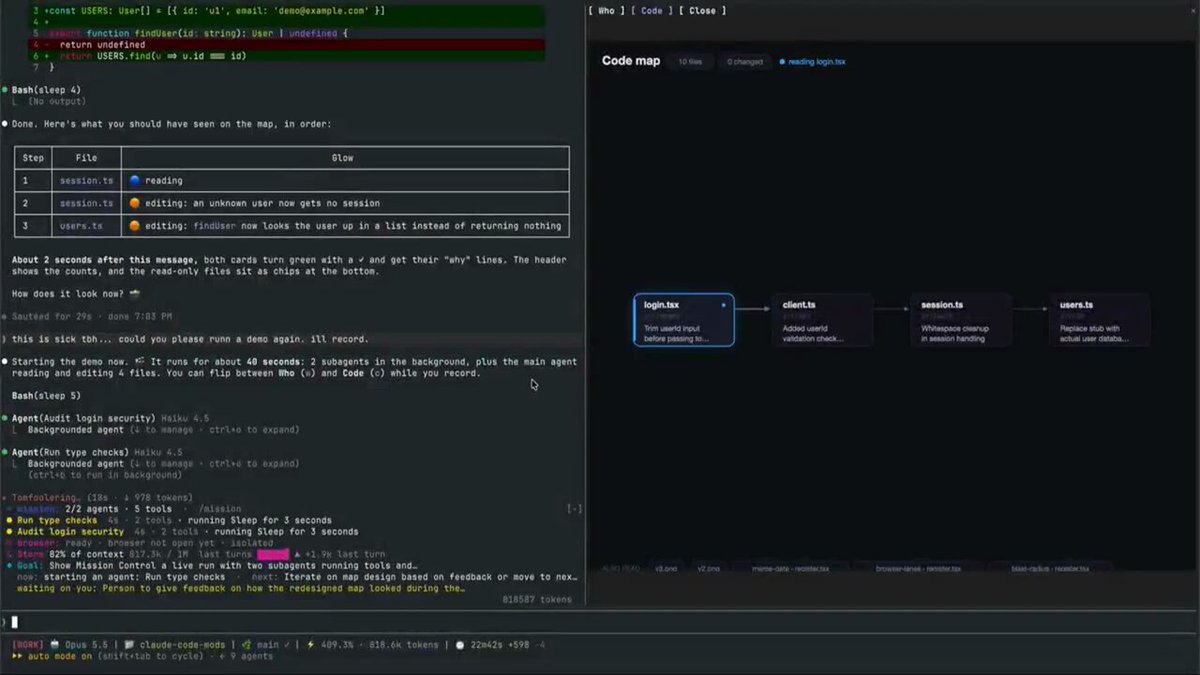Click the clock session timer icon
1200x675 pixels.
click(462, 645)
